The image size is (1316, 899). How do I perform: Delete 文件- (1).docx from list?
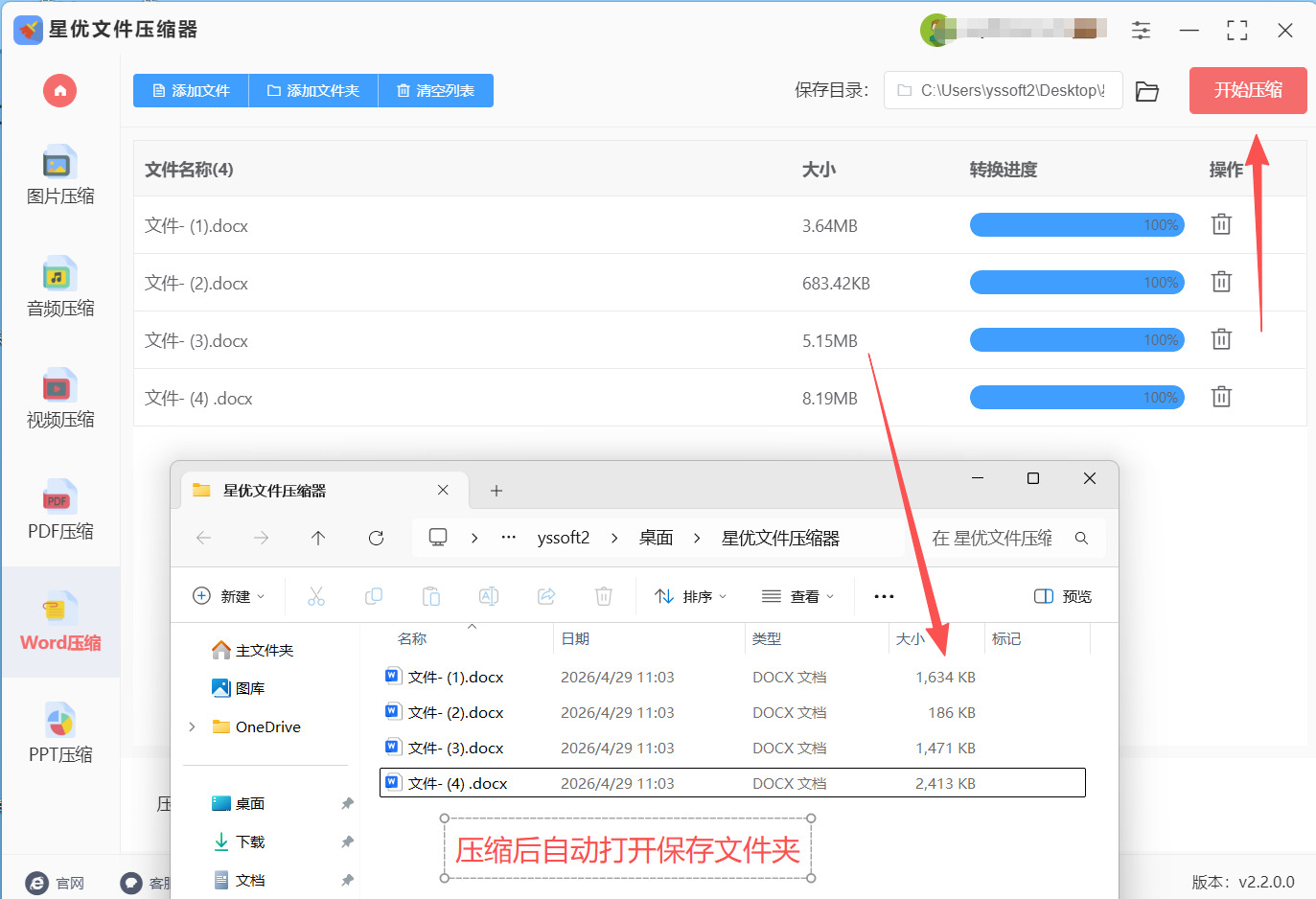[1221, 224]
